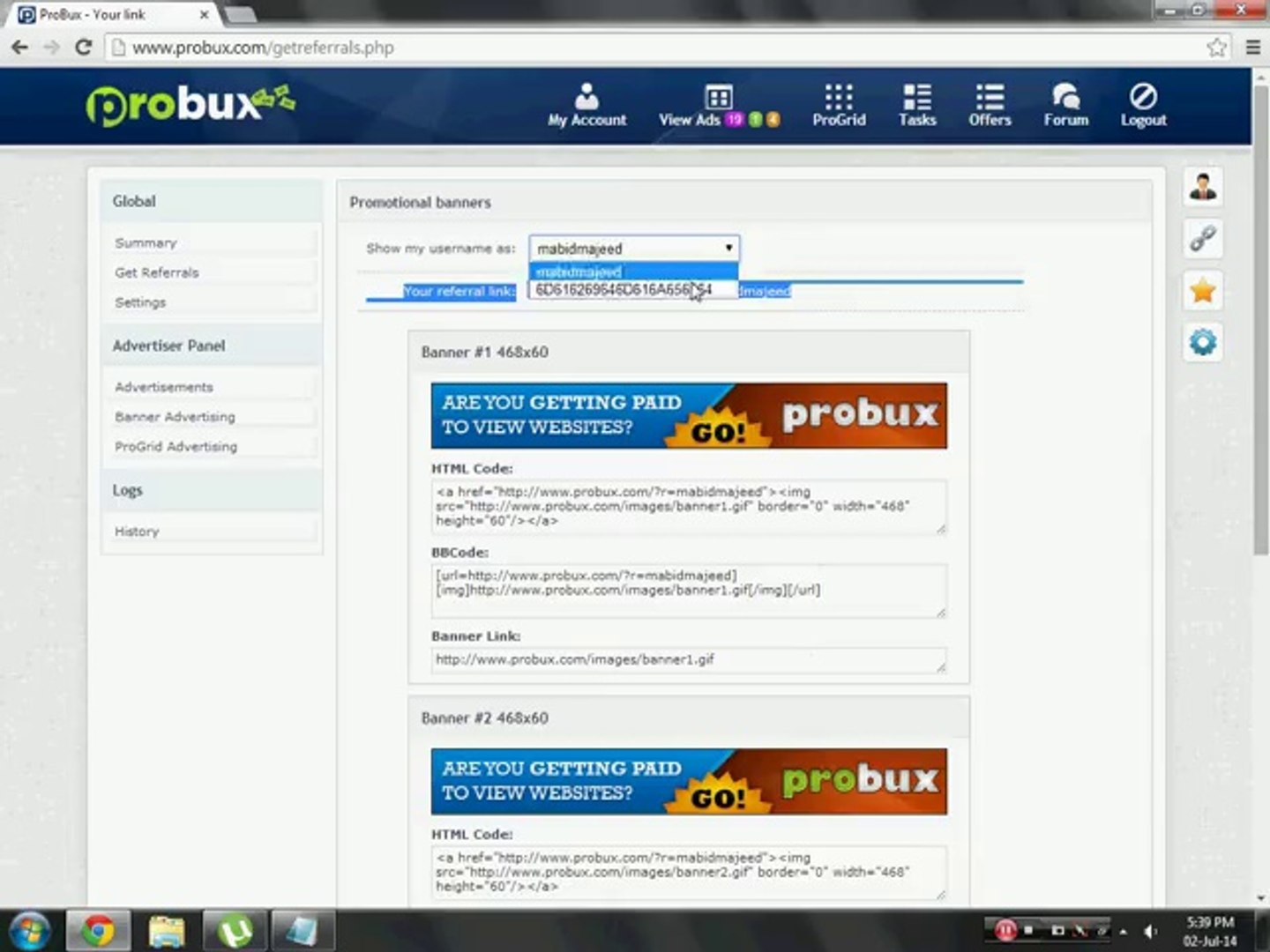
Task: Switch to the 'ProBux - Your link' tab
Action: (x=115, y=15)
